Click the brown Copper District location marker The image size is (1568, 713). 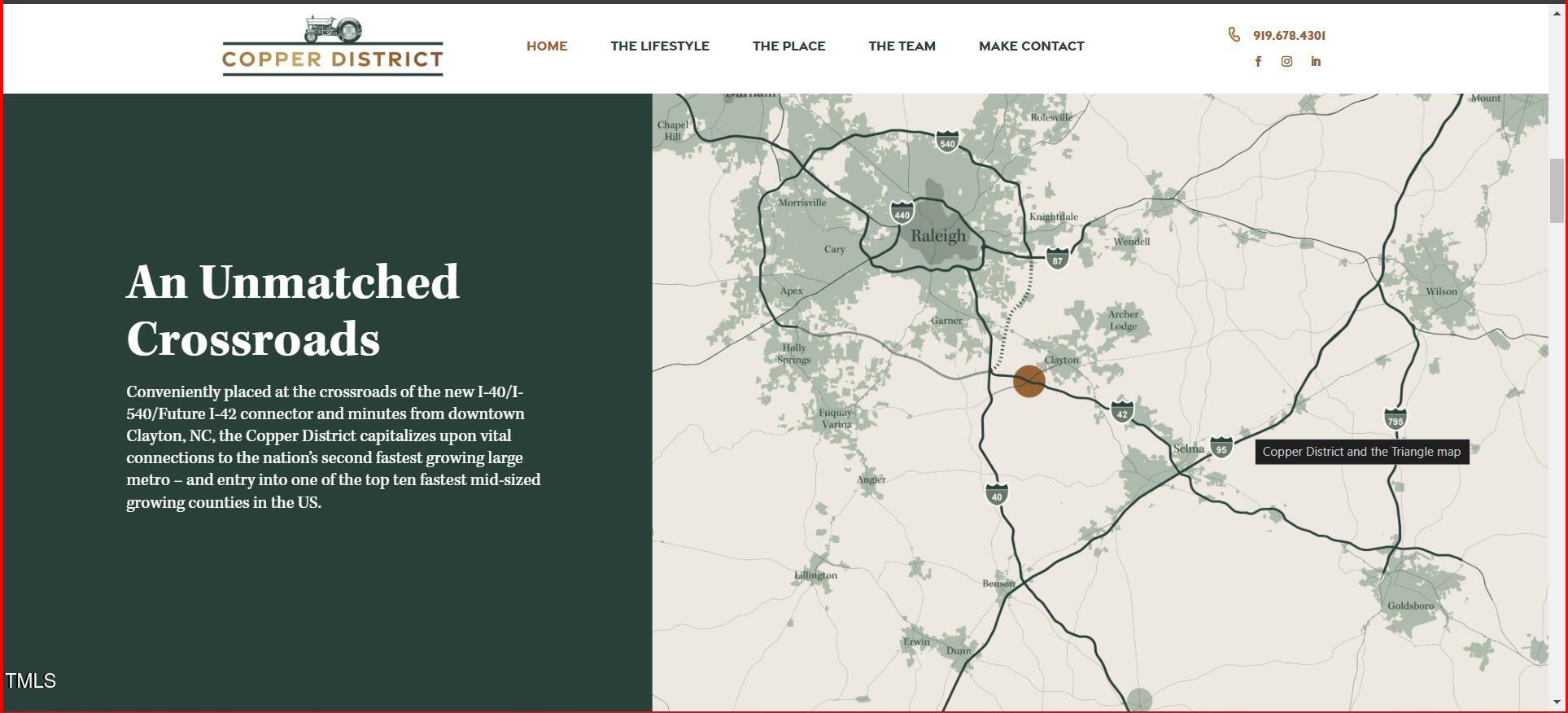point(1029,381)
